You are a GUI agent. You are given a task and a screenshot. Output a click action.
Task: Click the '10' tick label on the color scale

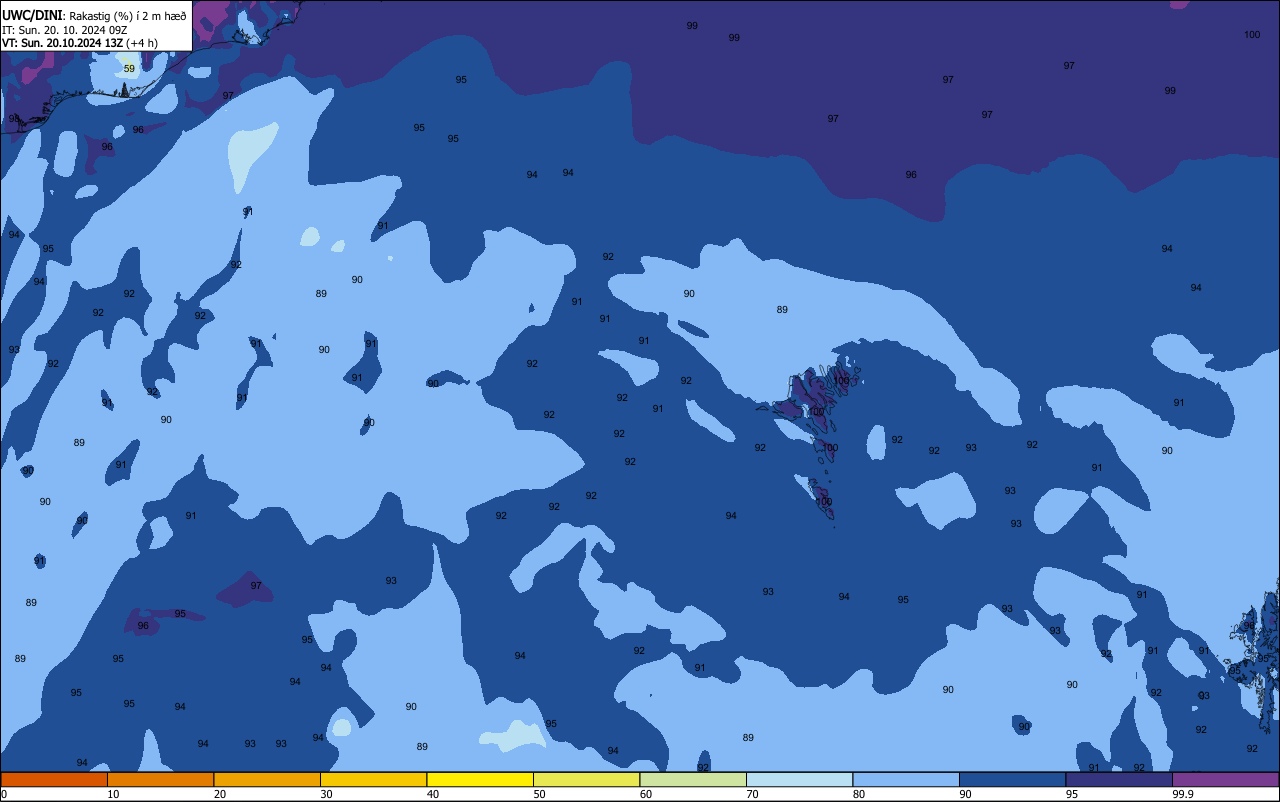click(x=113, y=794)
